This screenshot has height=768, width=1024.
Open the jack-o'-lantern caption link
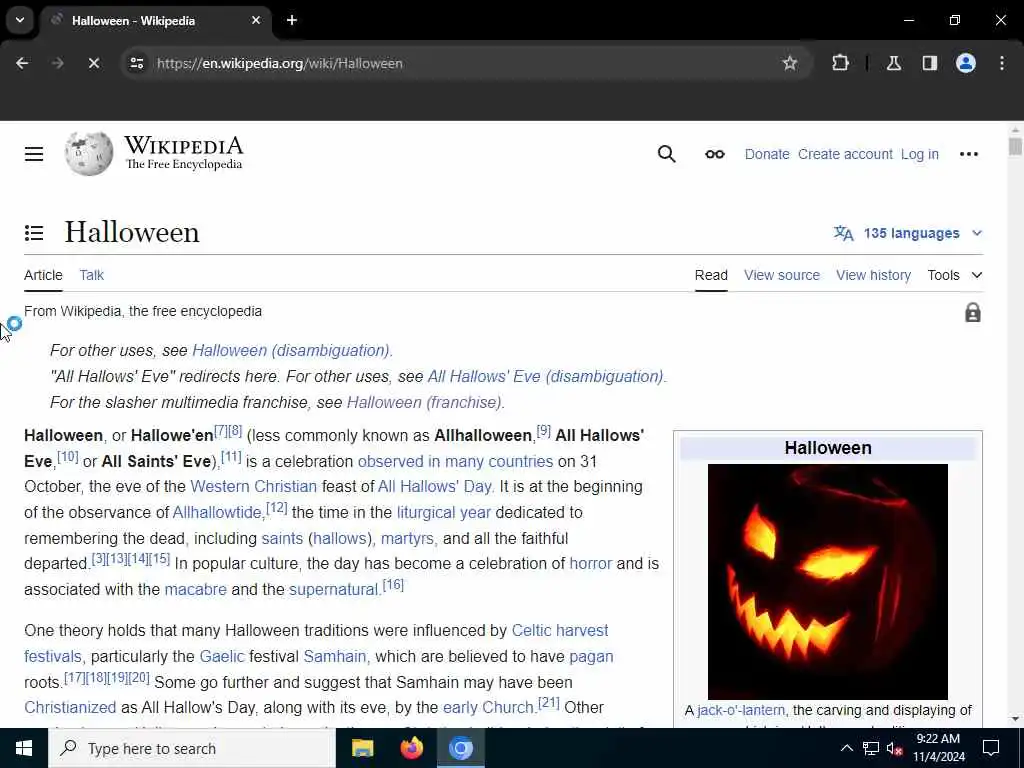(x=741, y=710)
